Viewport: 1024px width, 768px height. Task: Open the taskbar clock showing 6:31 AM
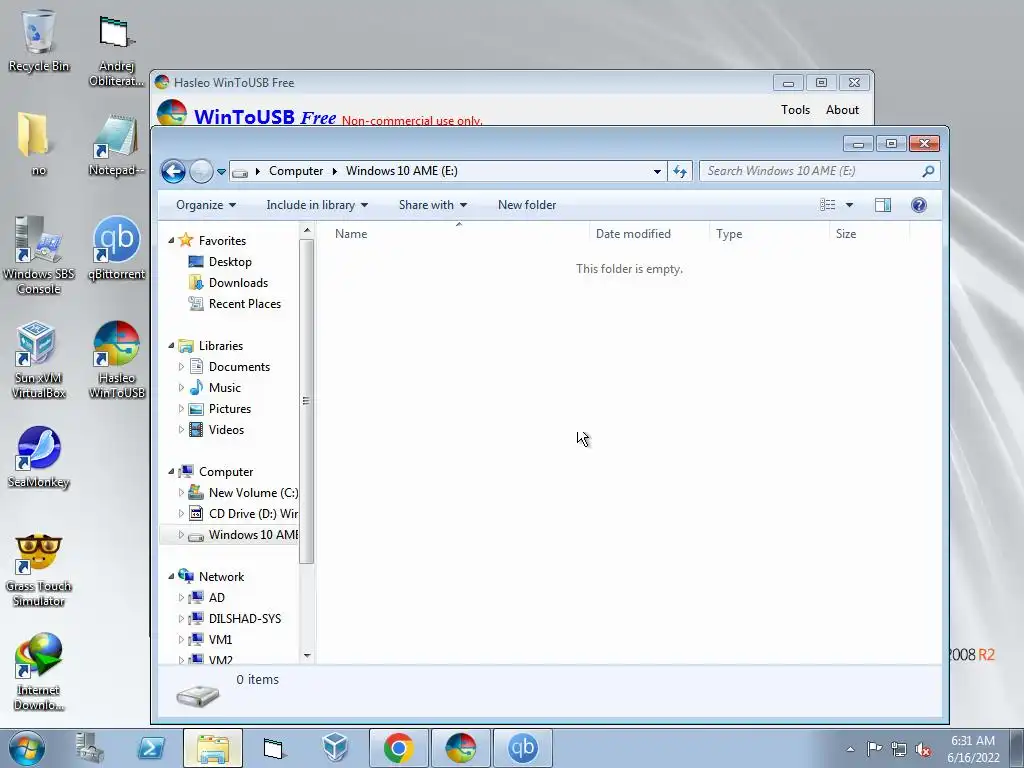tap(973, 749)
